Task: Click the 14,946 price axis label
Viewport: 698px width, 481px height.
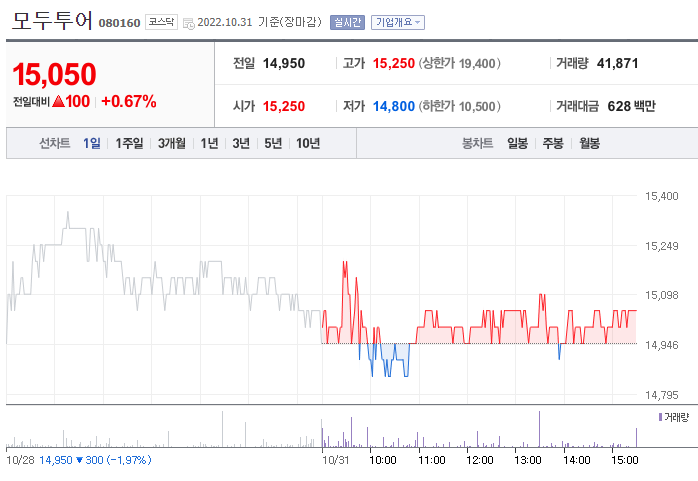Action: coord(662,345)
